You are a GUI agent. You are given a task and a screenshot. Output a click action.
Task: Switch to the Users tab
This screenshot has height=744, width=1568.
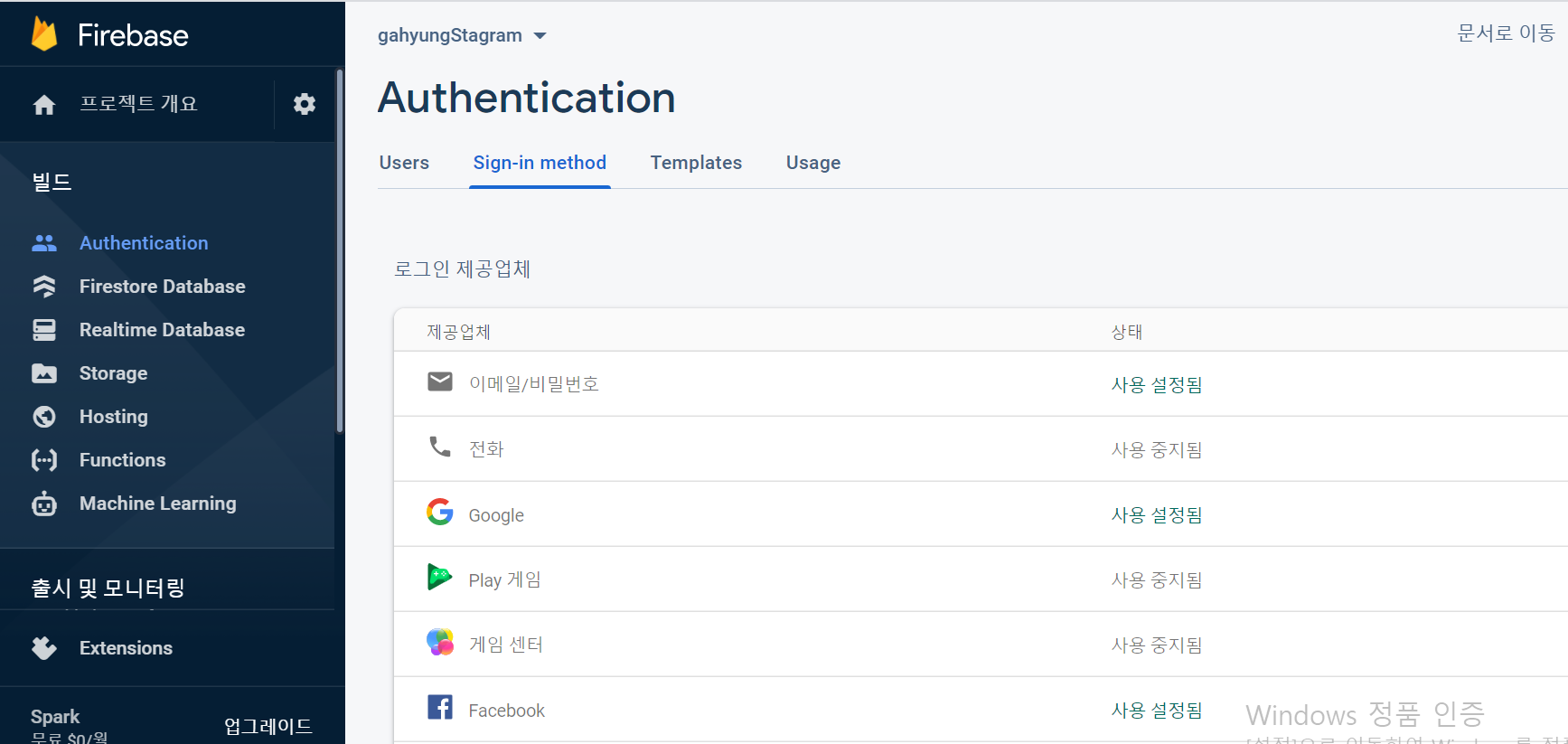[404, 163]
